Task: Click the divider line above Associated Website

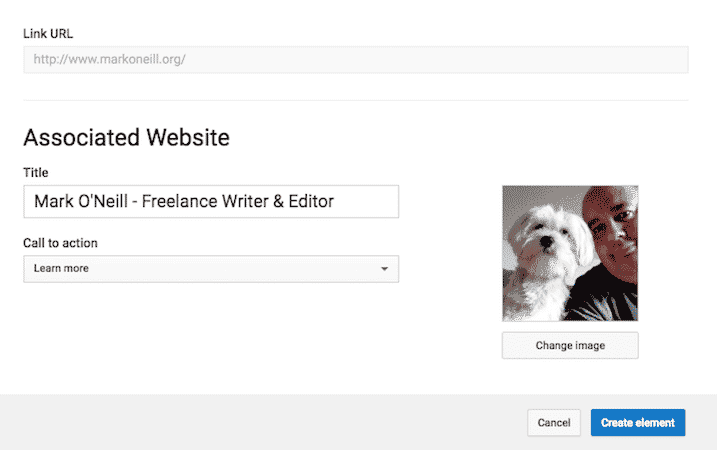Action: pos(355,100)
